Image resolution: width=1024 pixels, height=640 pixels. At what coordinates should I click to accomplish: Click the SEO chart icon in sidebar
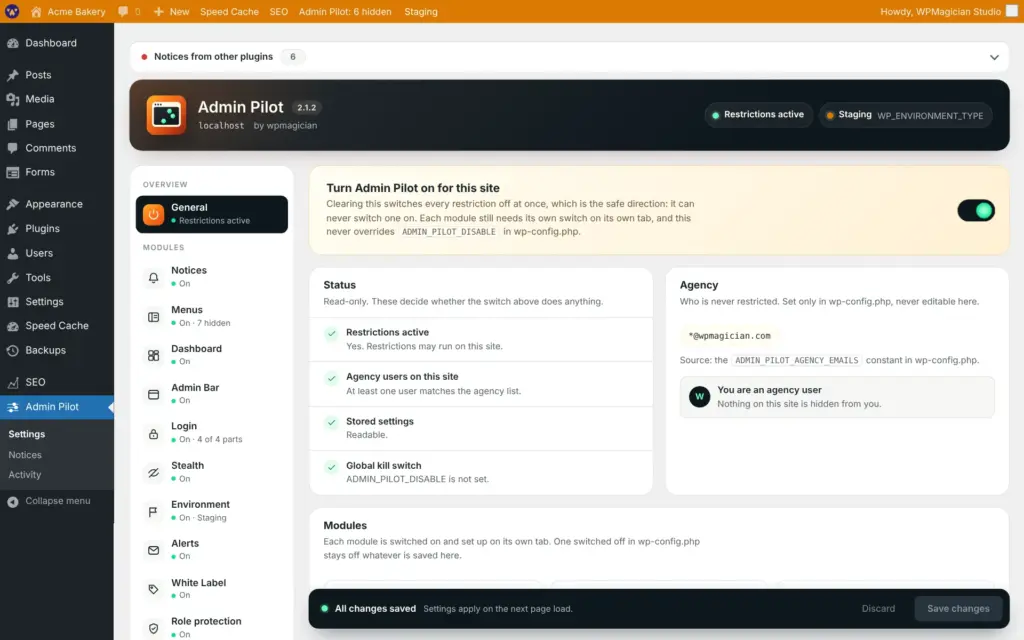click(x=12, y=383)
